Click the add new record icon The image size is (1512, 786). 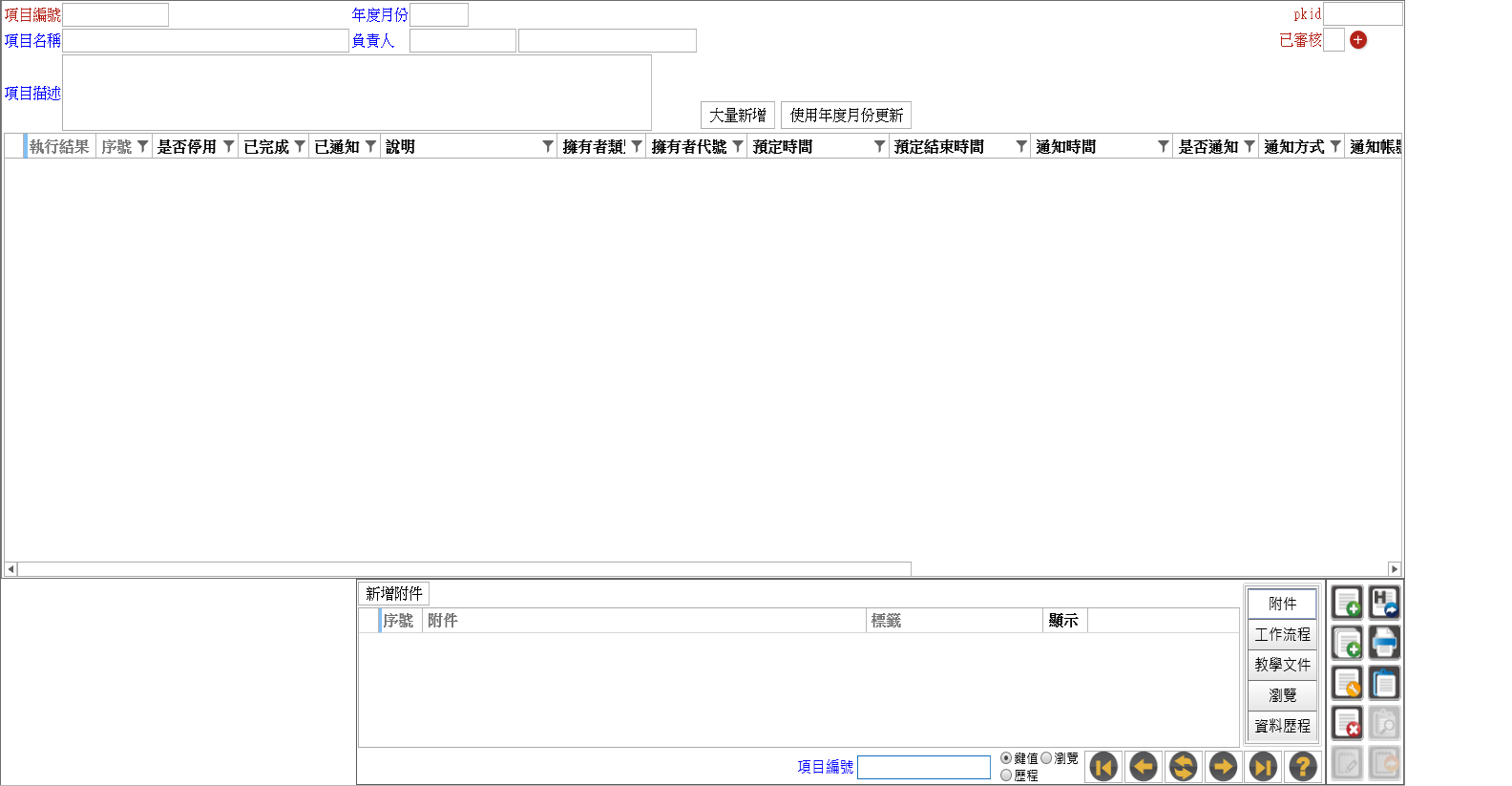click(x=1347, y=603)
